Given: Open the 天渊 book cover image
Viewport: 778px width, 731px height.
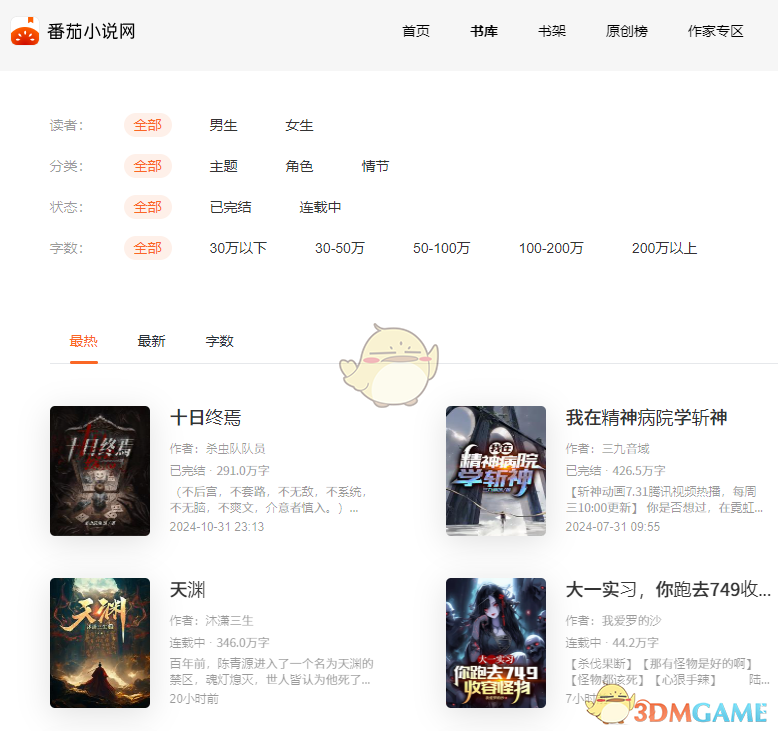Looking at the screenshot, I should pos(100,643).
